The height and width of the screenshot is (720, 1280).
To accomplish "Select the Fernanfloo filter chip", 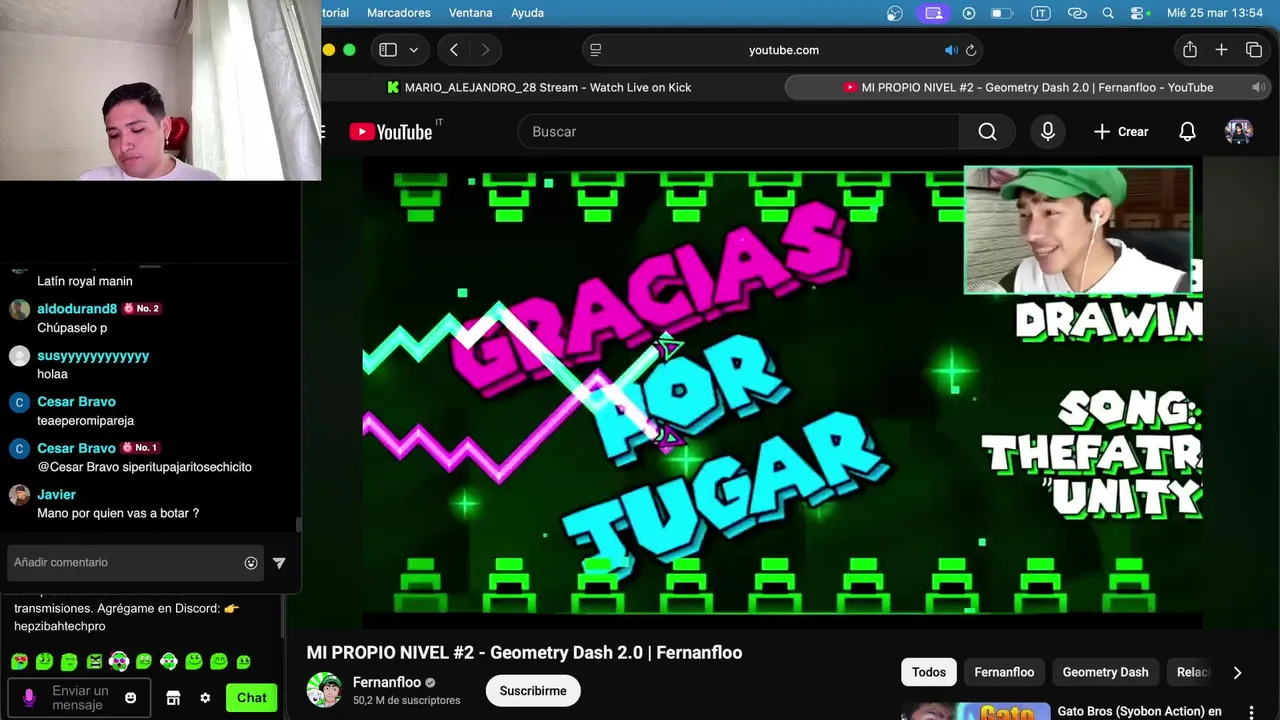I will (1004, 672).
